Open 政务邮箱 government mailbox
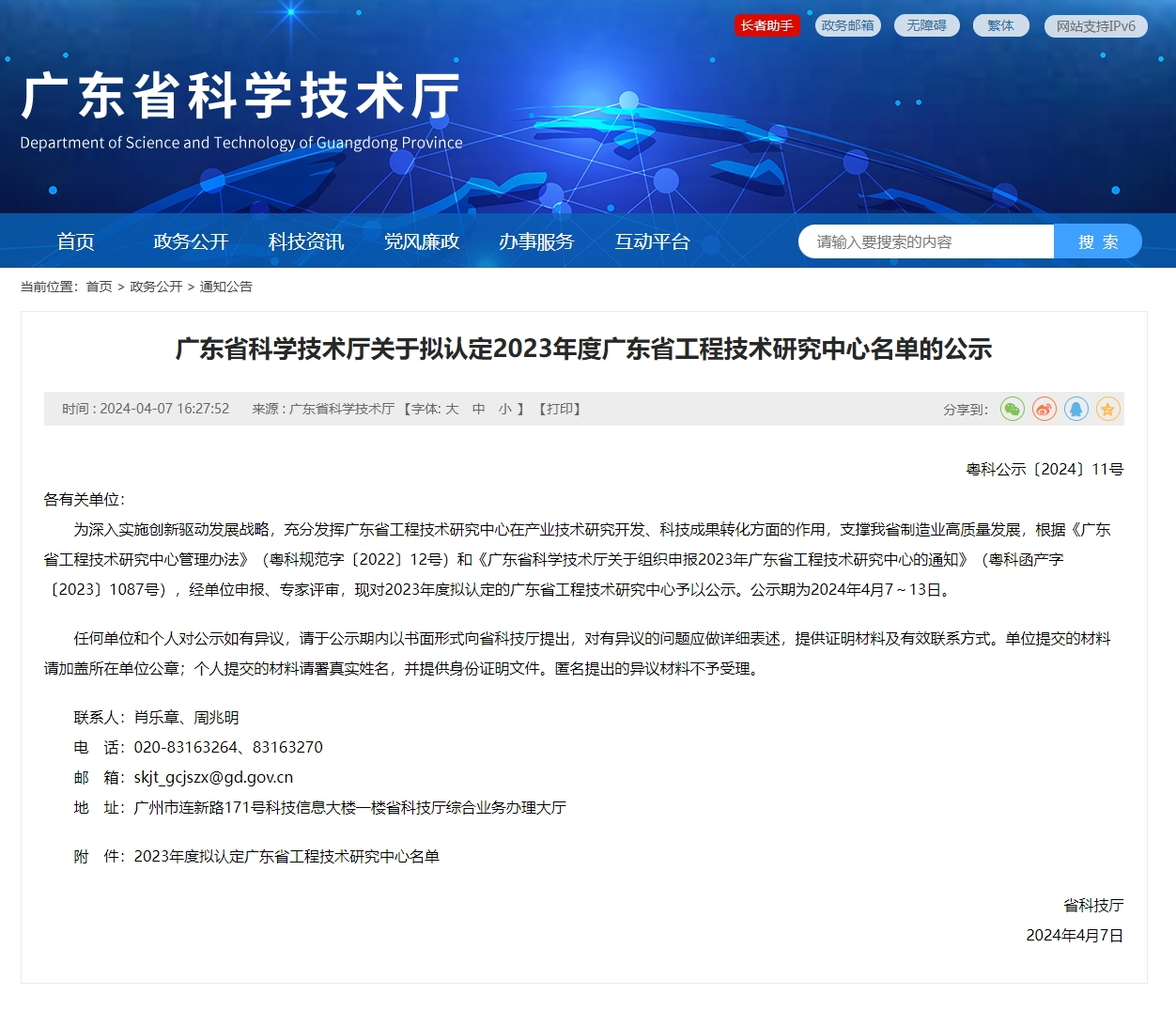Screen dimensions: 1176x1026 (847, 25)
